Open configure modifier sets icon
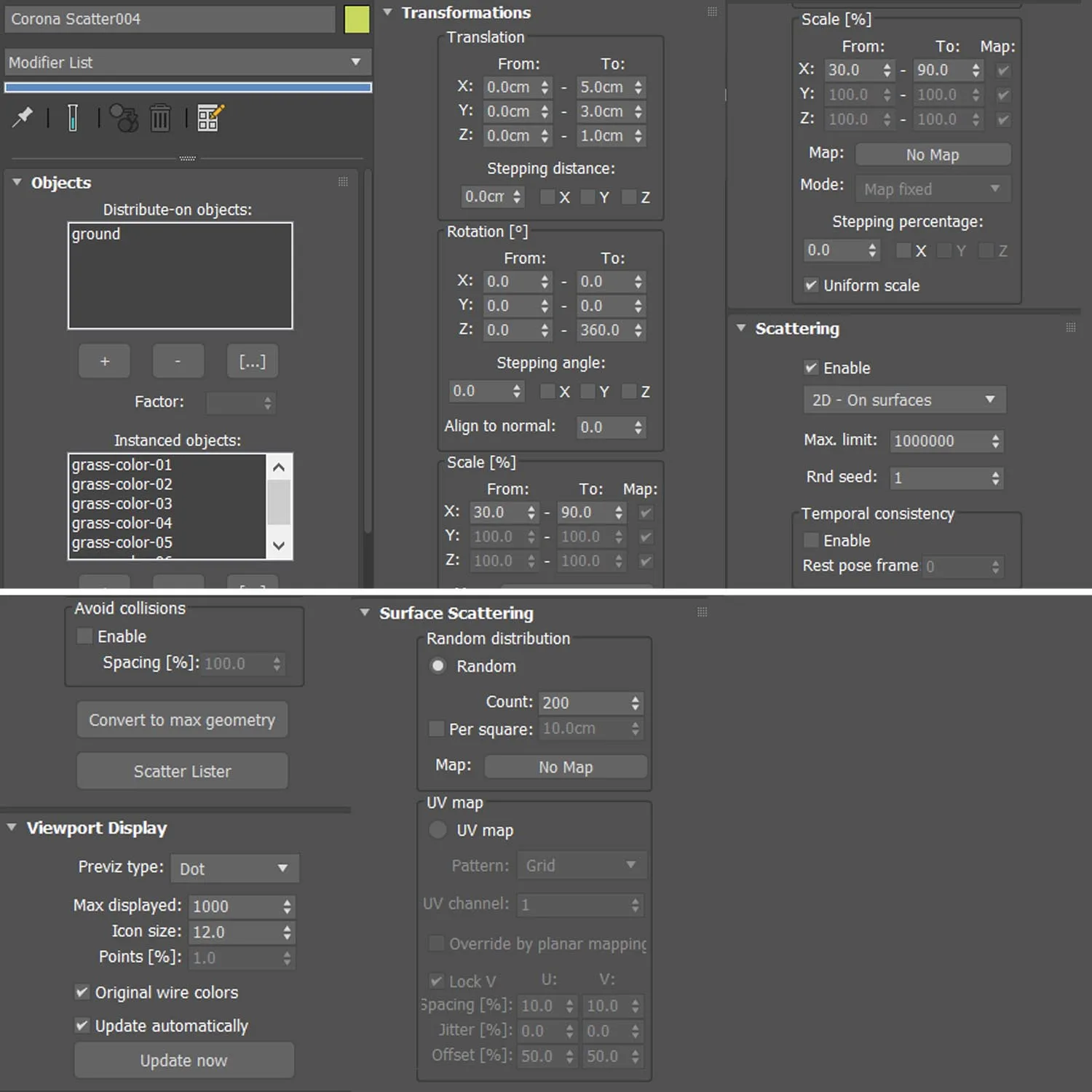The image size is (1092, 1092). pos(210,118)
